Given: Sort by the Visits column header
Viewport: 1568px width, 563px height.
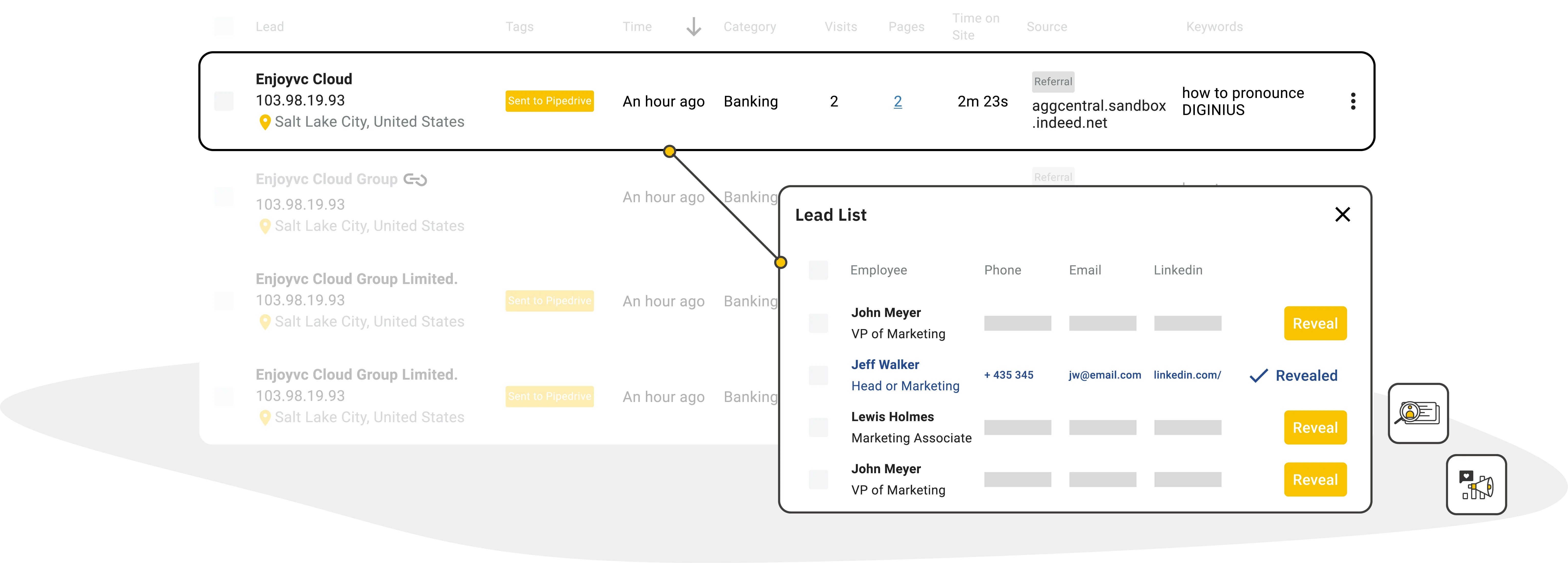Looking at the screenshot, I should 841,27.
